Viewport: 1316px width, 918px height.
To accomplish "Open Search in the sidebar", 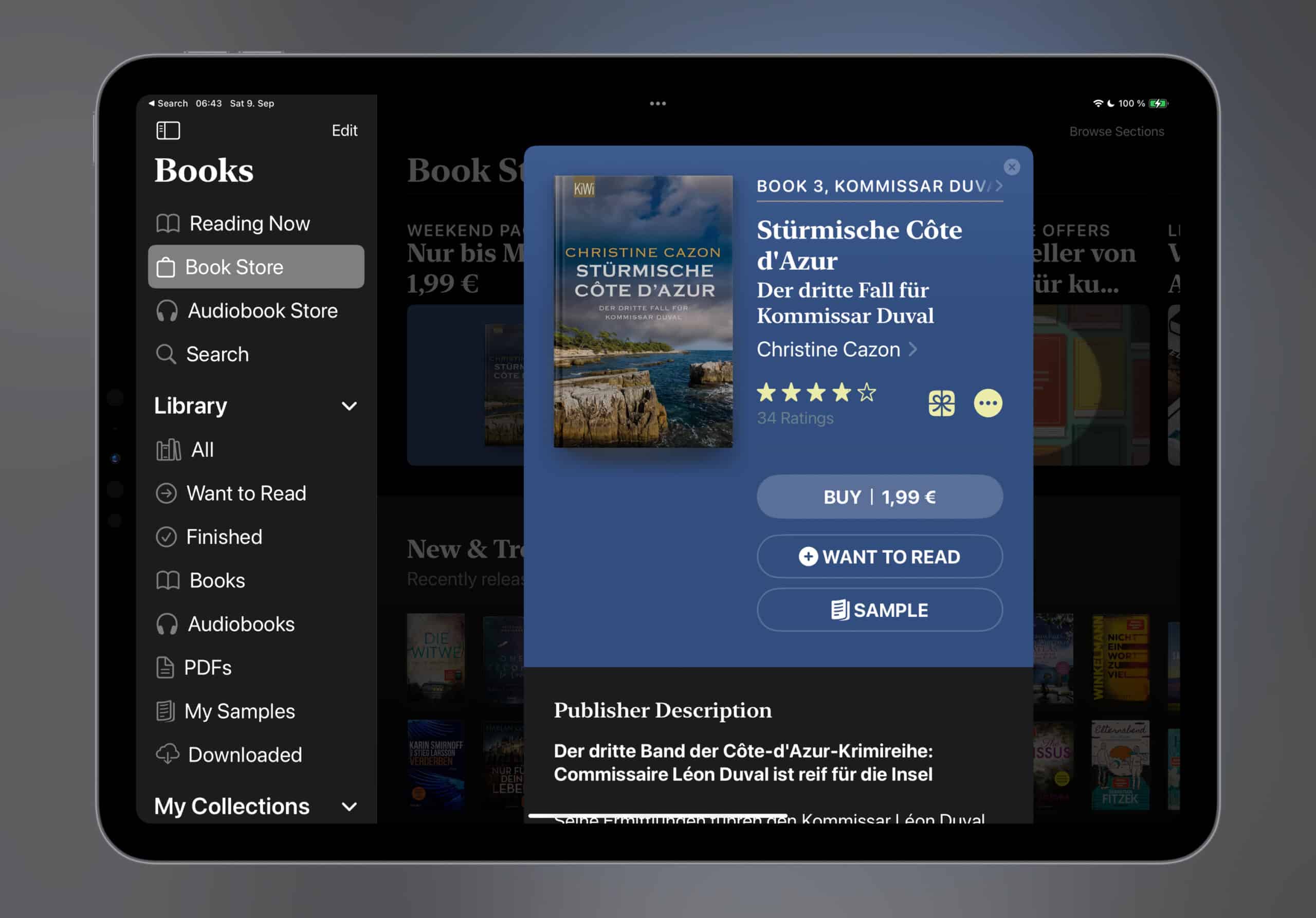I will tap(256, 354).
